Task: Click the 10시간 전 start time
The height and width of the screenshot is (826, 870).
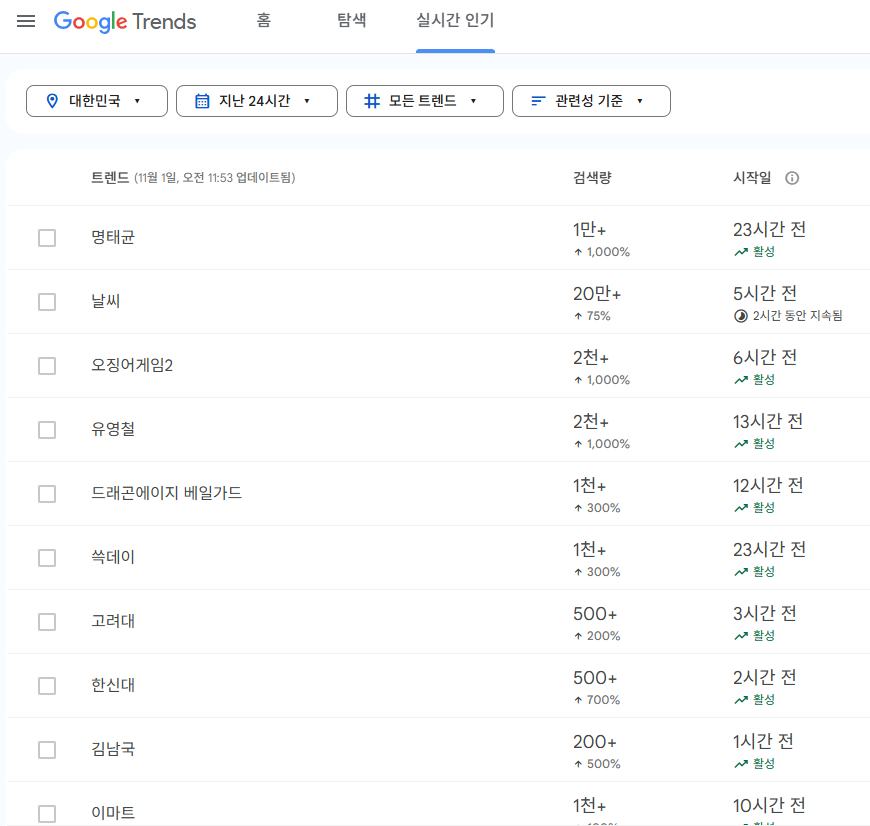Action: (x=770, y=805)
